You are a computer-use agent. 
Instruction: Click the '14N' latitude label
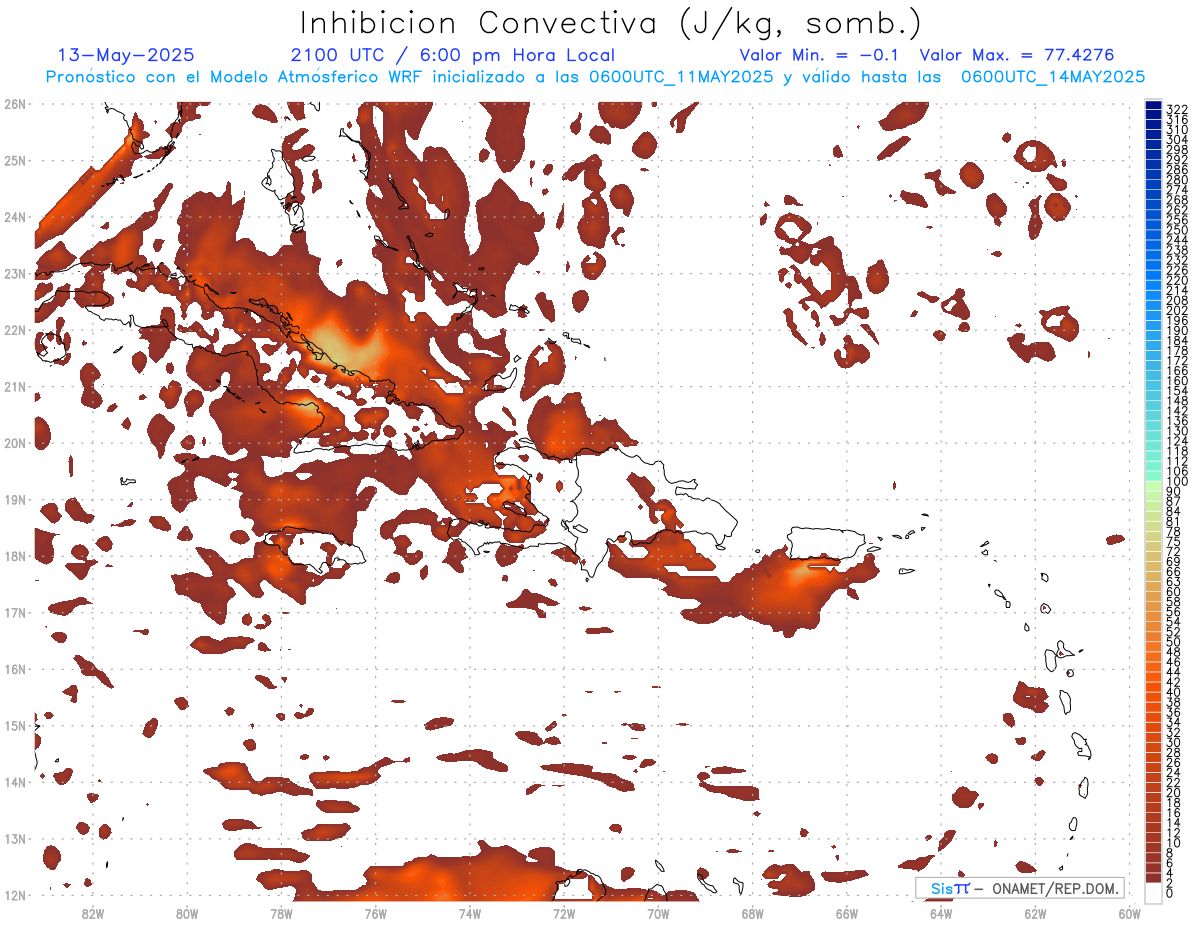pyautogui.click(x=14, y=782)
